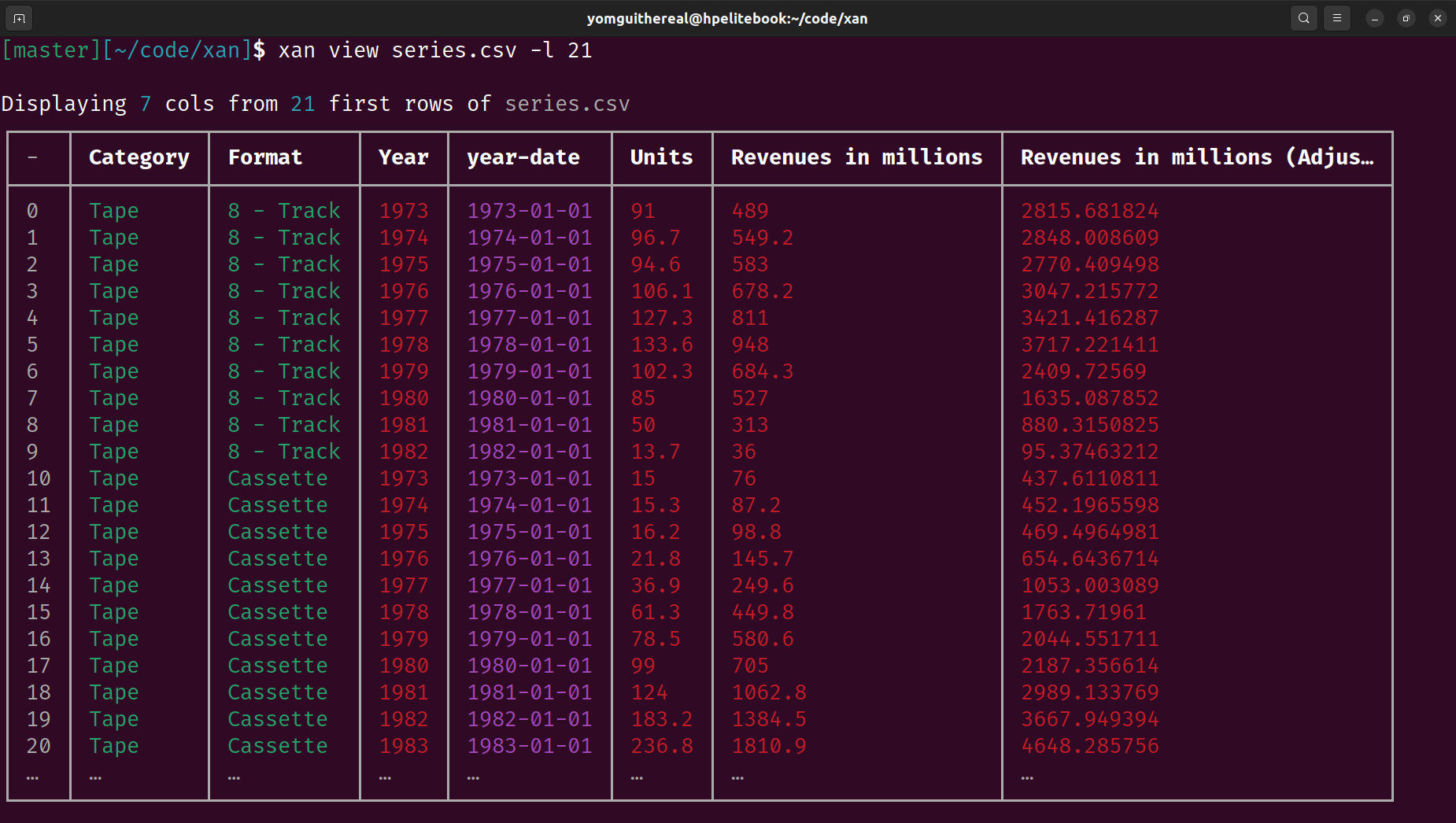Viewport: 1456px width, 823px height.
Task: Select the Format column header
Action: (264, 157)
